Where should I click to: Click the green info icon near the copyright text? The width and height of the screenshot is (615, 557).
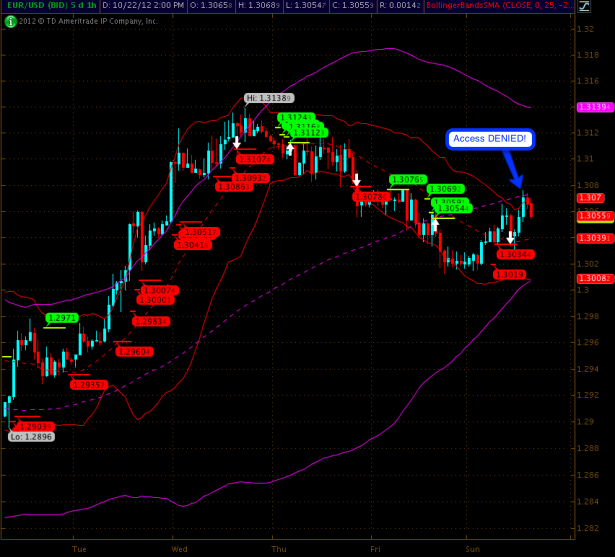[x=10, y=21]
